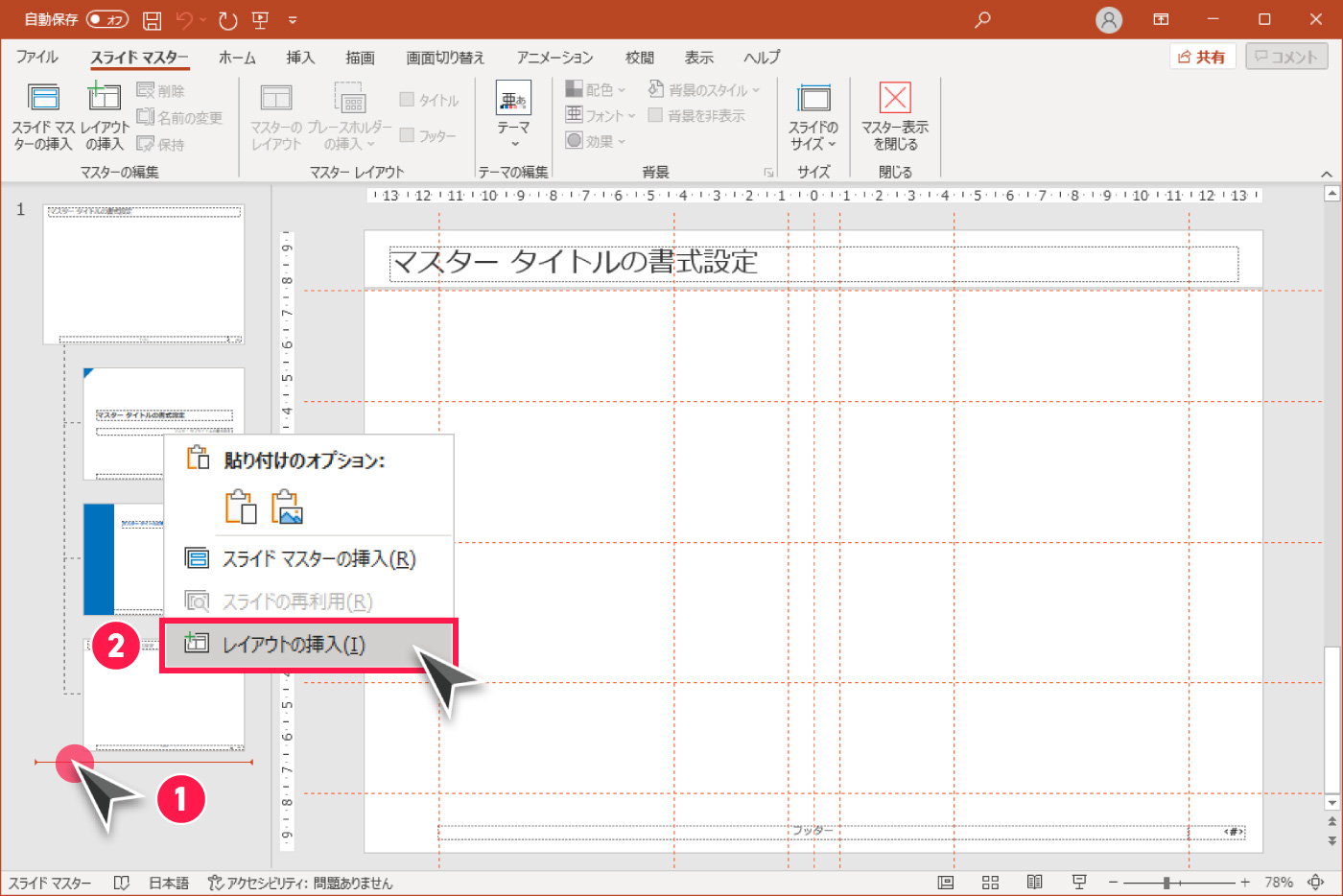
Task: Open the ファイル tab
Action: (x=36, y=58)
